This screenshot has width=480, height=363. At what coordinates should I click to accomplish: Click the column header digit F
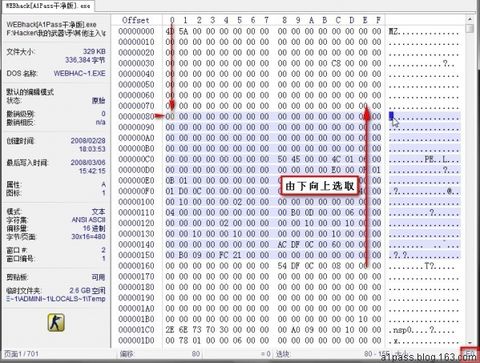[x=378, y=20]
